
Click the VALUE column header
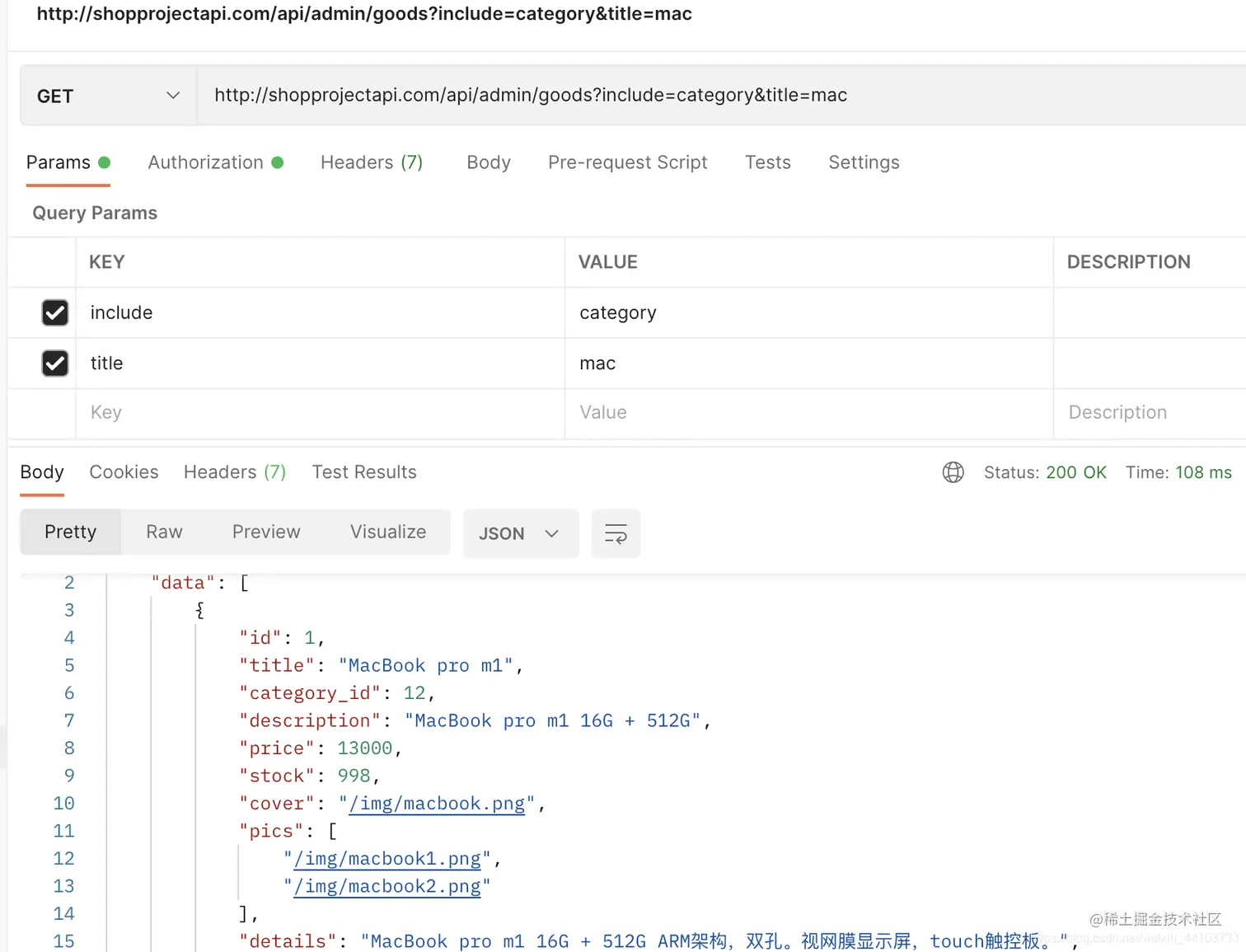coord(608,262)
